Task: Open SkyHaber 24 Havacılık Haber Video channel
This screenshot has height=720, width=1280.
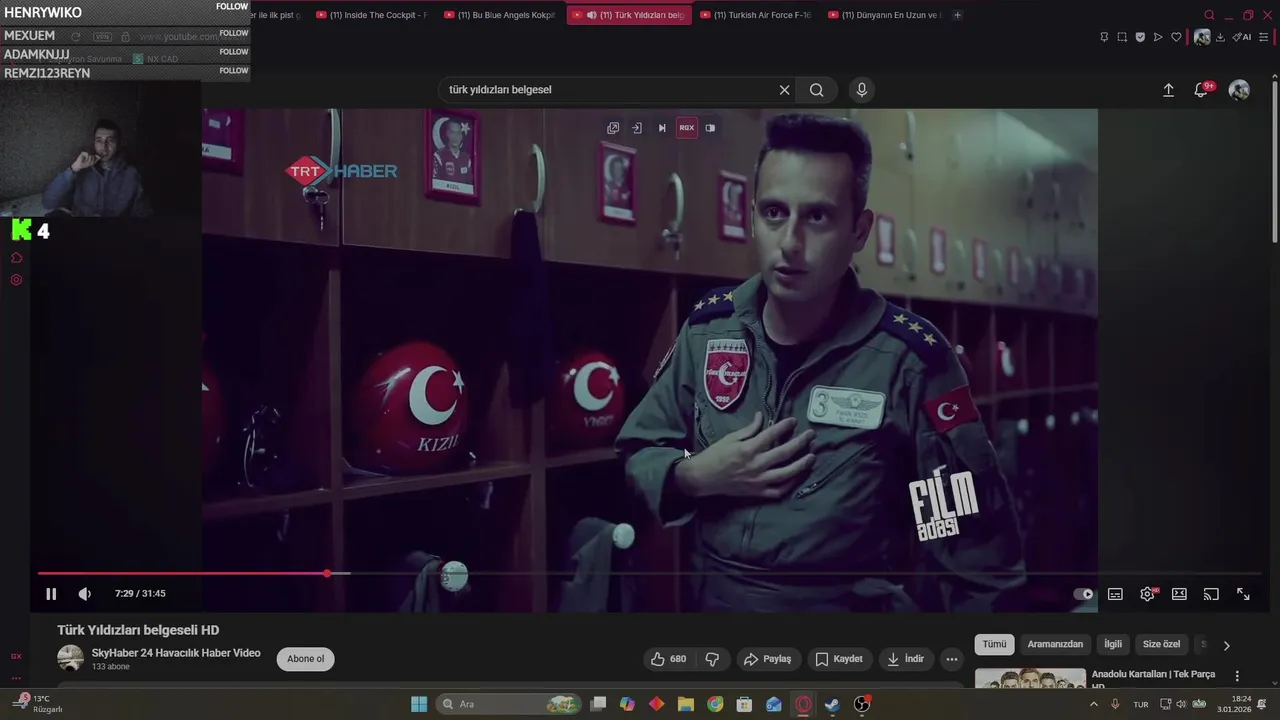Action: pos(176,653)
